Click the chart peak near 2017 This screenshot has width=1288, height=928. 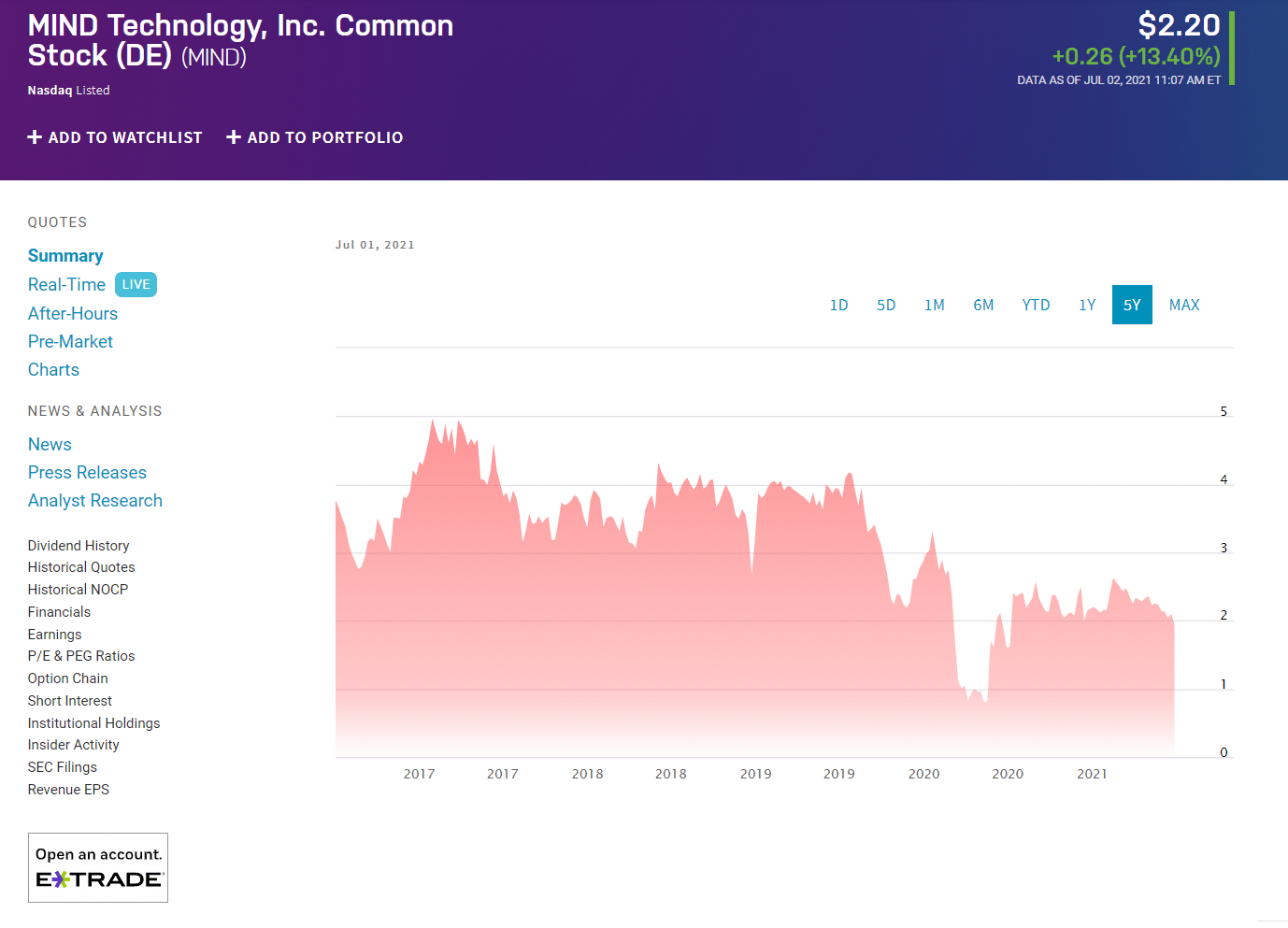coord(433,420)
